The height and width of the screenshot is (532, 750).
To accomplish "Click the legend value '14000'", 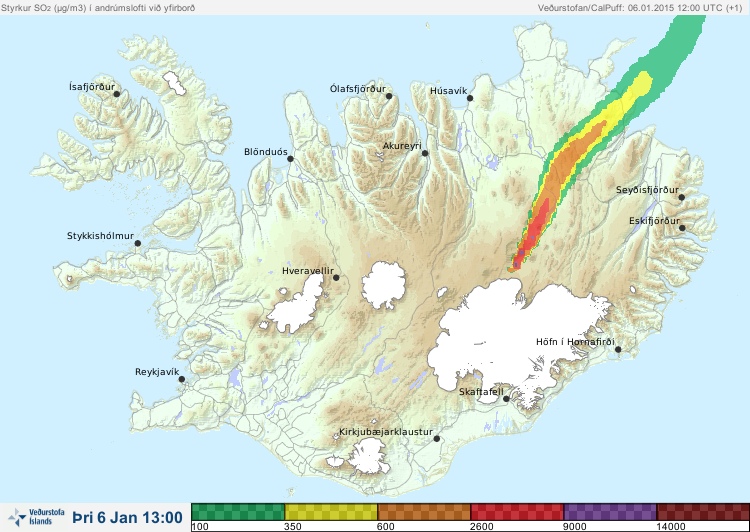I will tap(671, 527).
